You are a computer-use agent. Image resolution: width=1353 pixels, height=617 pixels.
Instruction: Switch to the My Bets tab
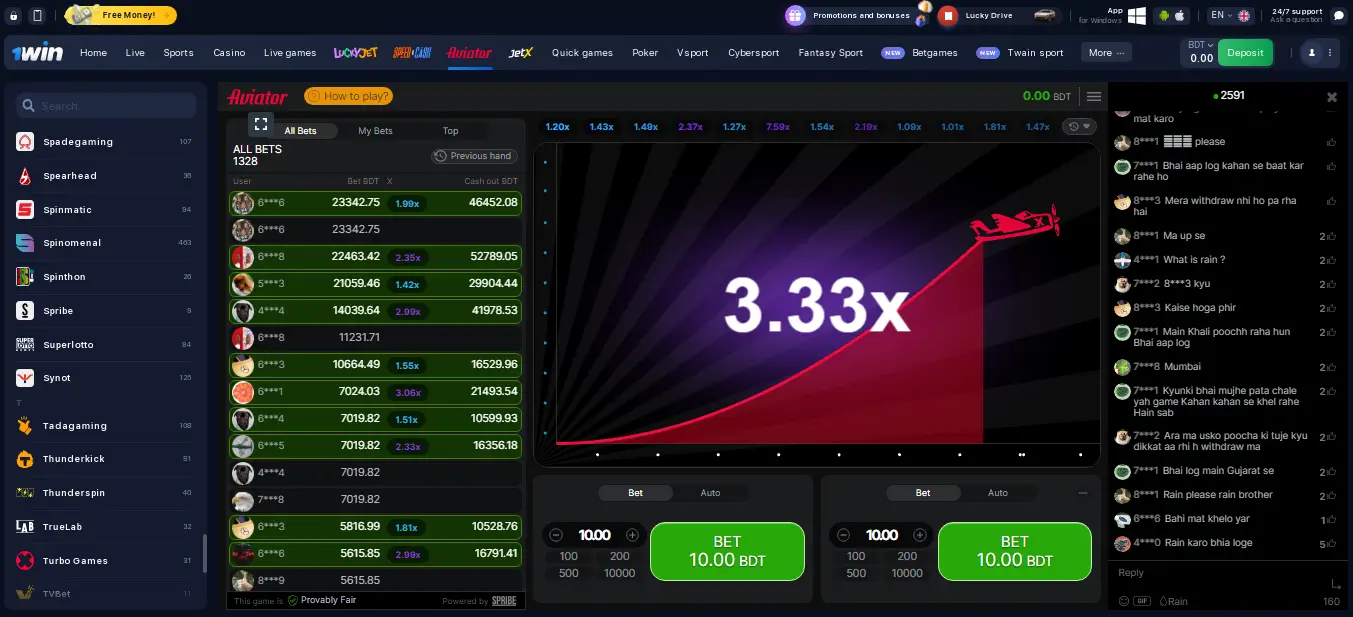pyautogui.click(x=375, y=131)
